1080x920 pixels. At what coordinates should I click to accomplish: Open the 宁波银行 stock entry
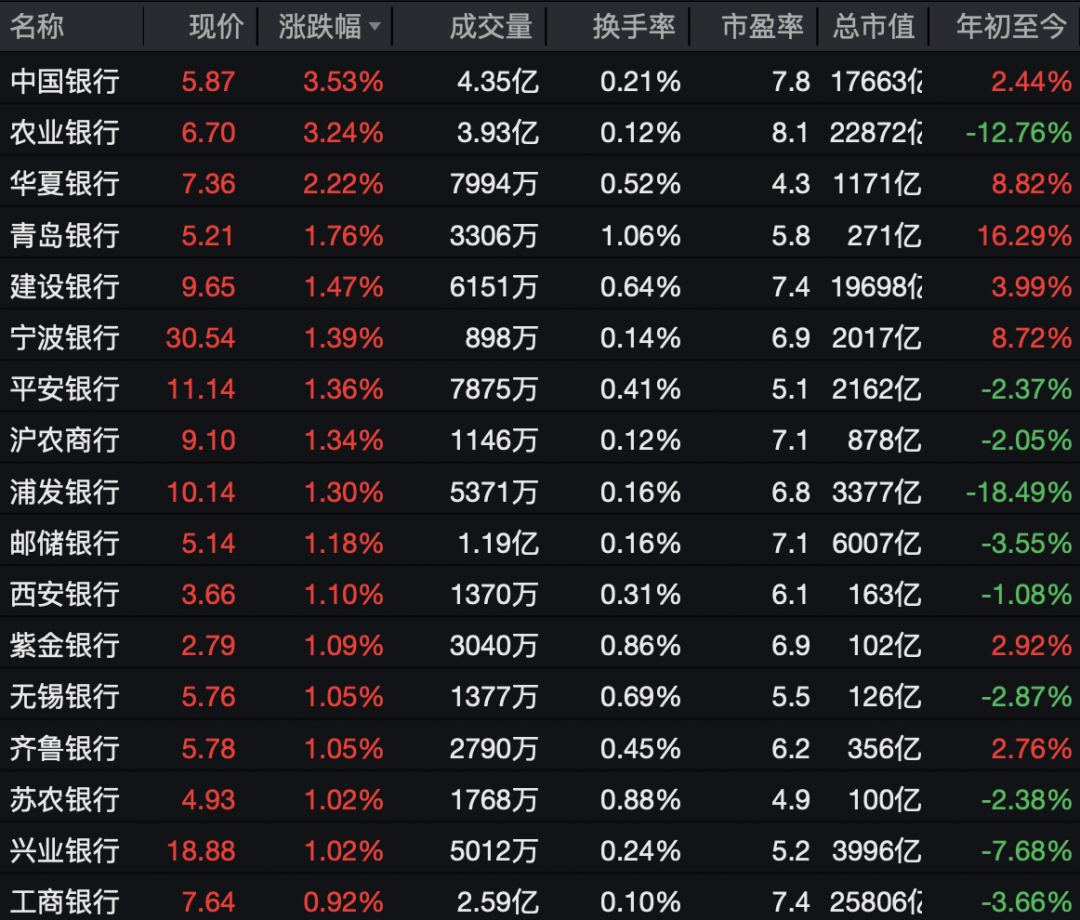[x=64, y=338]
